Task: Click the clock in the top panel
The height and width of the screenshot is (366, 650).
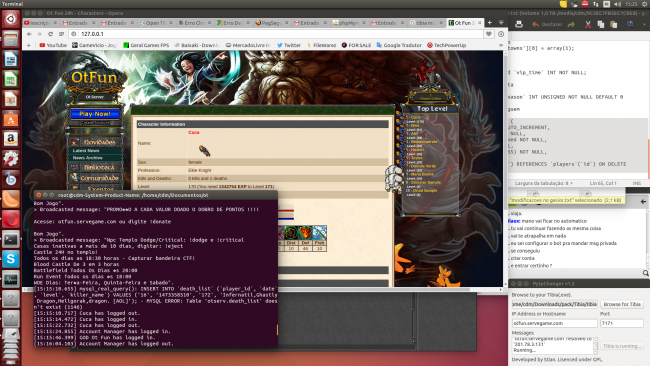Action: click(631, 4)
